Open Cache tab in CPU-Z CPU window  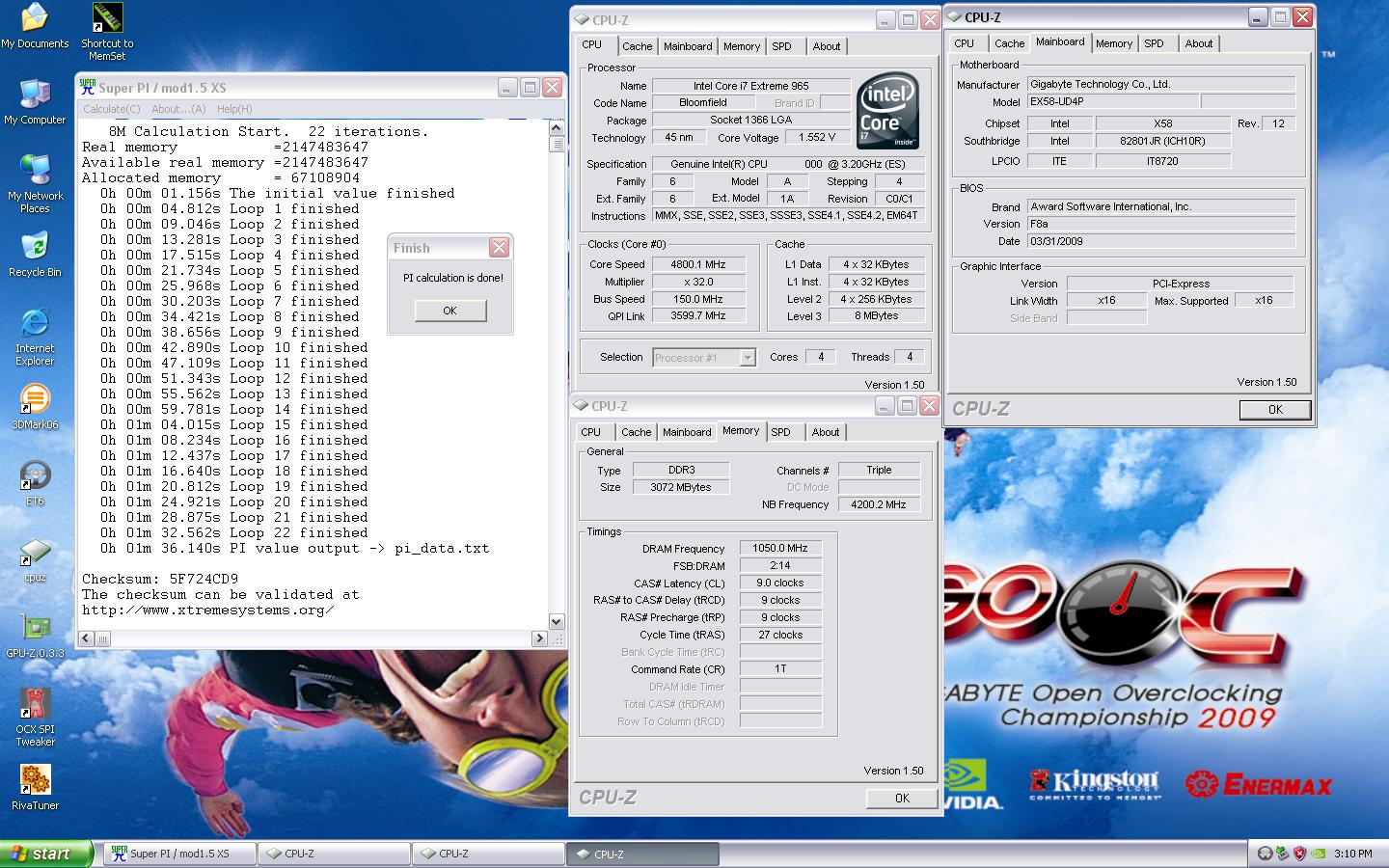coord(637,46)
